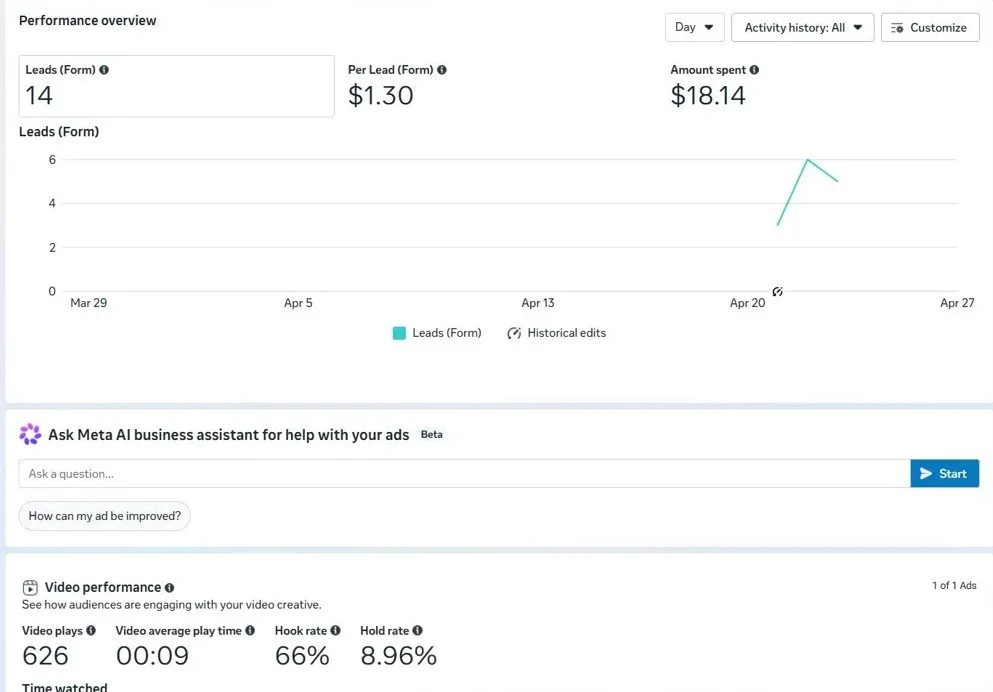Toggle the Leads (Form) teal legend swatch
Image resolution: width=993 pixels, height=692 pixels.
tap(399, 333)
